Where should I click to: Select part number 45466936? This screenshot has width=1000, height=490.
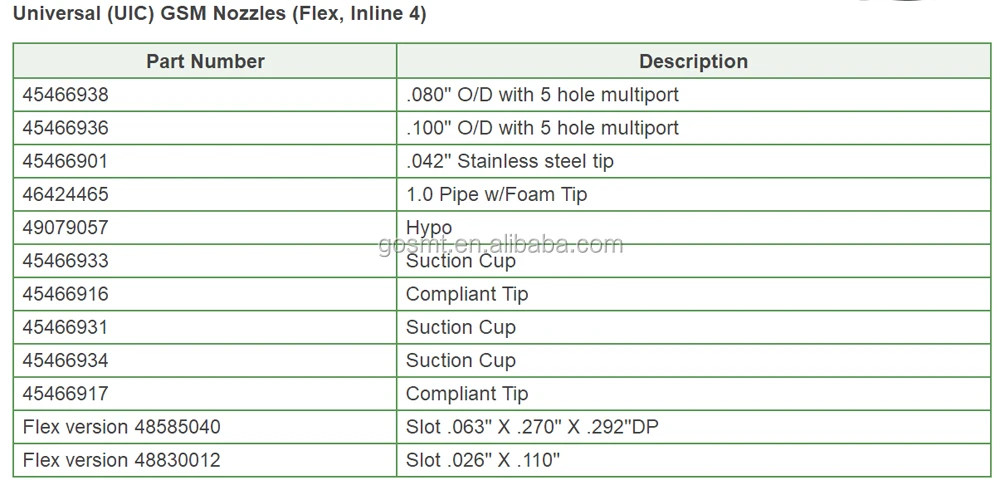click(66, 128)
